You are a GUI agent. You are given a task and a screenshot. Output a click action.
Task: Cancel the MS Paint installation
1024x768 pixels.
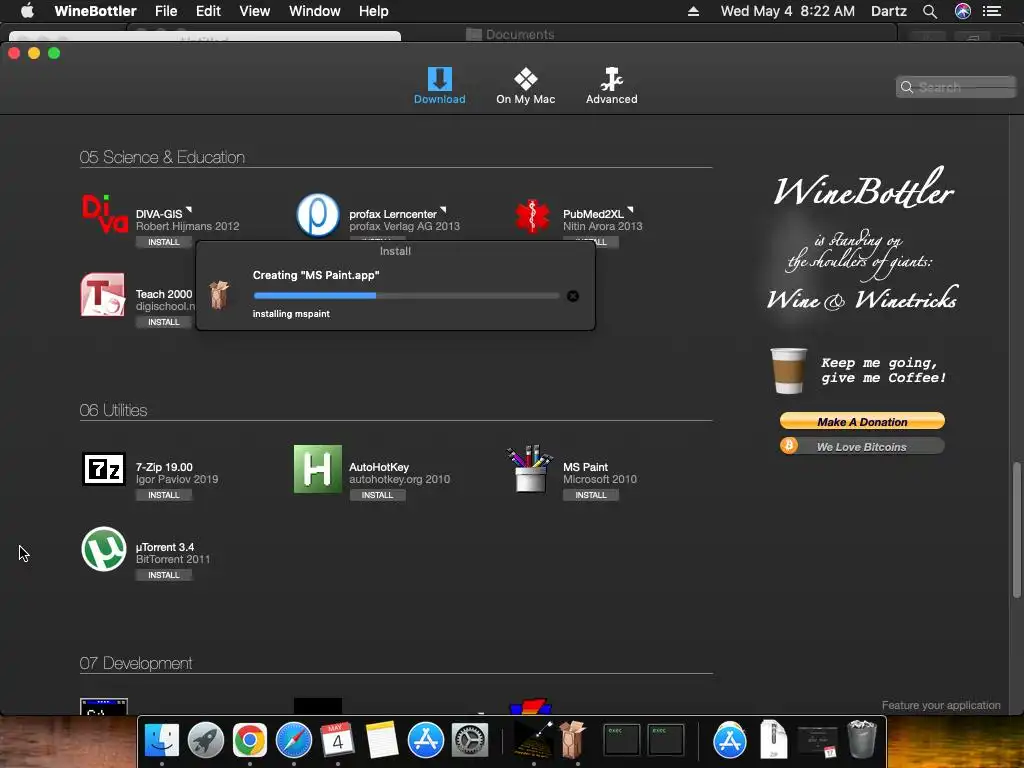pyautogui.click(x=573, y=296)
